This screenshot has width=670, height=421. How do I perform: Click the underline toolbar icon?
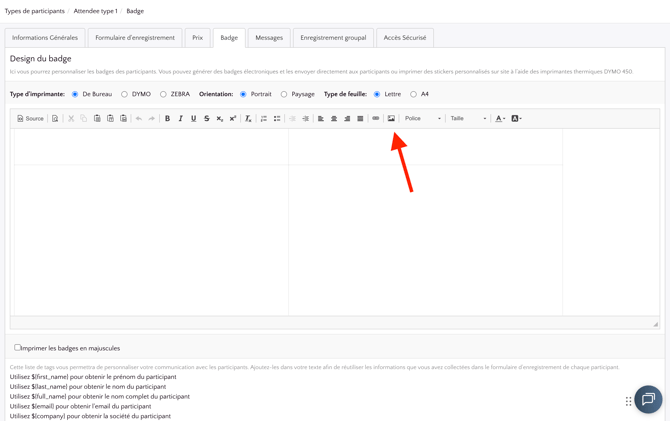click(x=194, y=119)
